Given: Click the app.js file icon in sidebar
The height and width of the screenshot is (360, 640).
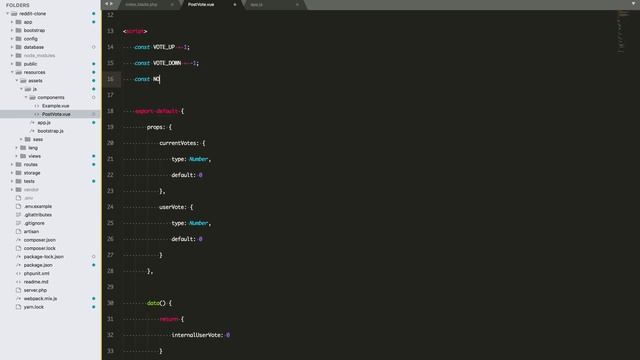Looking at the screenshot, I should tap(33, 122).
